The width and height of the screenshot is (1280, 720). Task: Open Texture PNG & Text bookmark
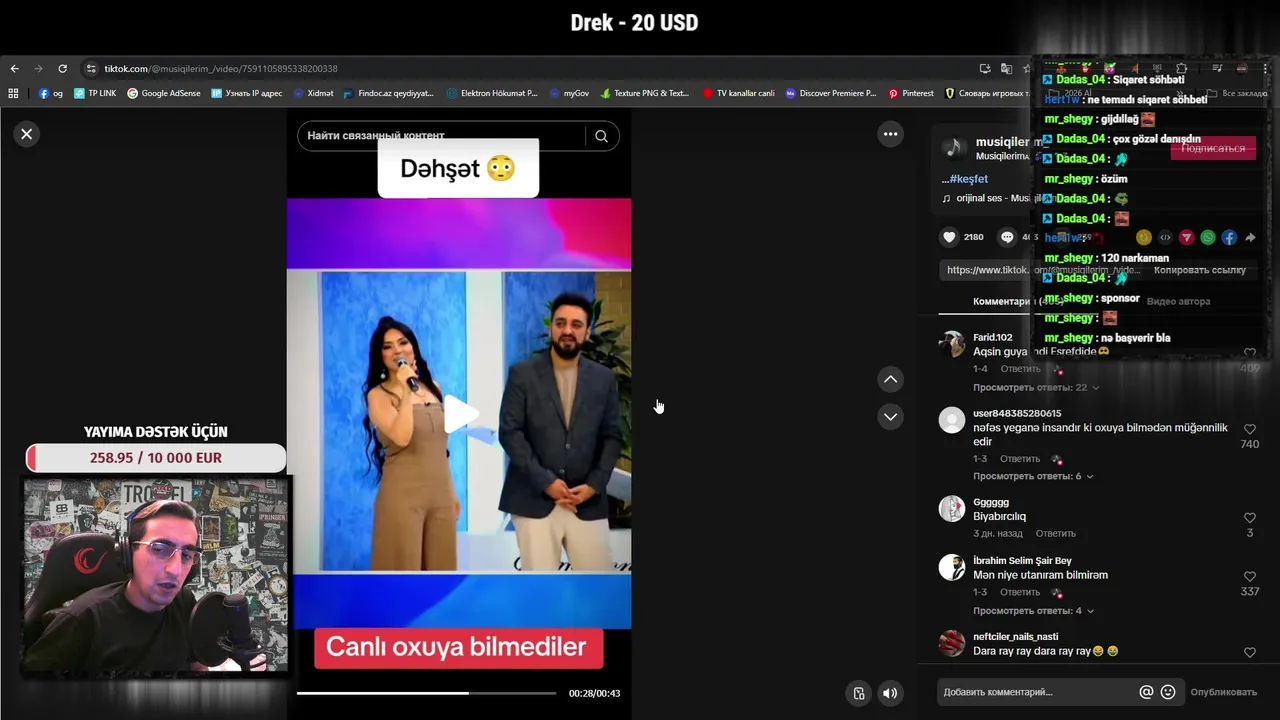pyautogui.click(x=645, y=93)
